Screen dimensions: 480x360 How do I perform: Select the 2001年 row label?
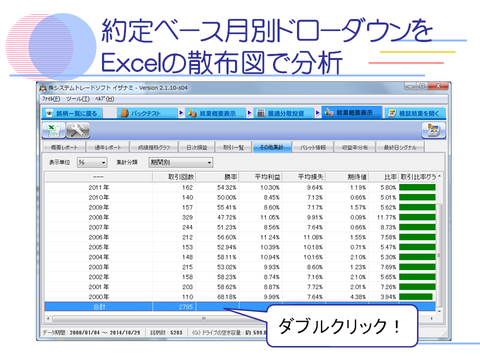pyautogui.click(x=99, y=287)
